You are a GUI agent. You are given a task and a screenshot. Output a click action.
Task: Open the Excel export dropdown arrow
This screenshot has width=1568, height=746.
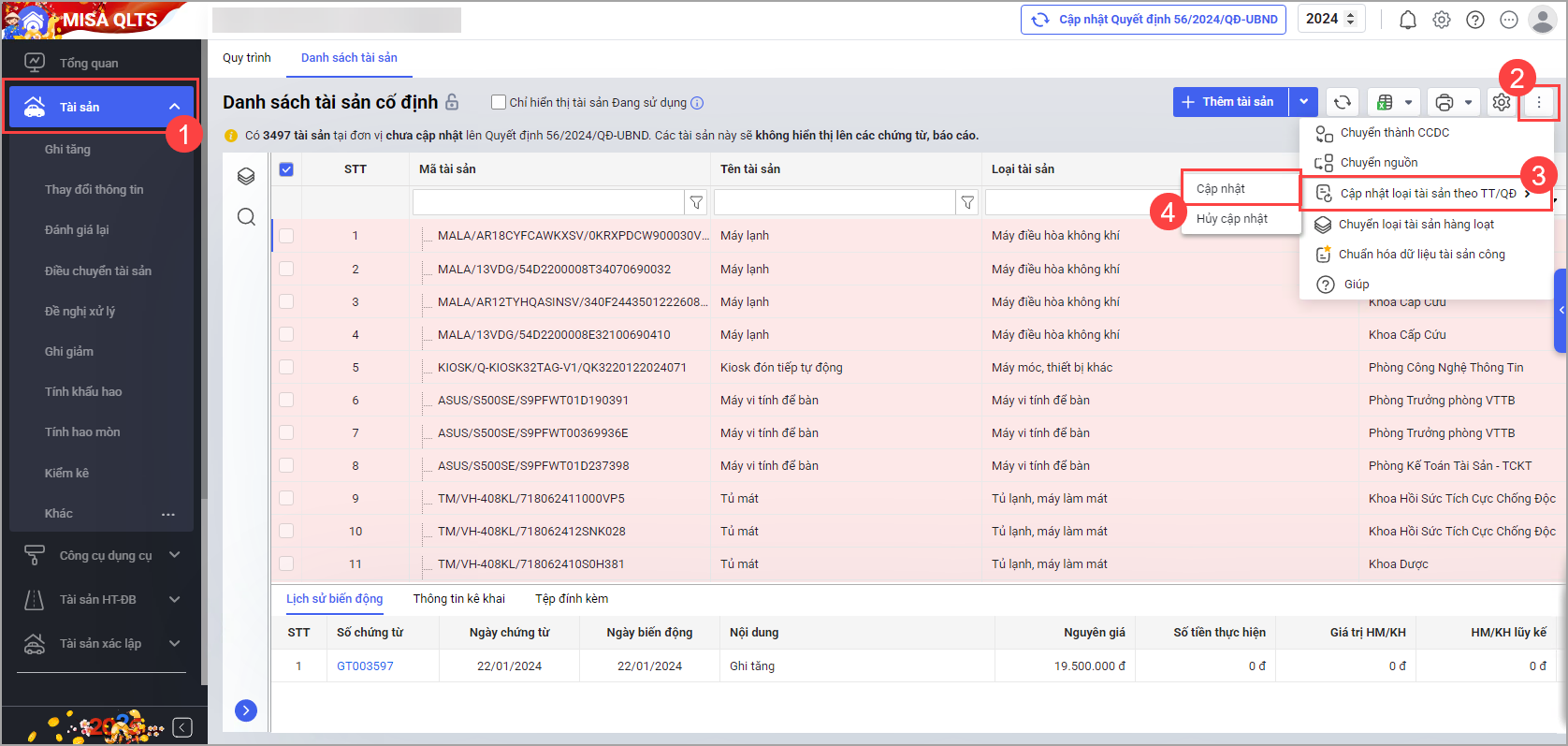[1408, 102]
